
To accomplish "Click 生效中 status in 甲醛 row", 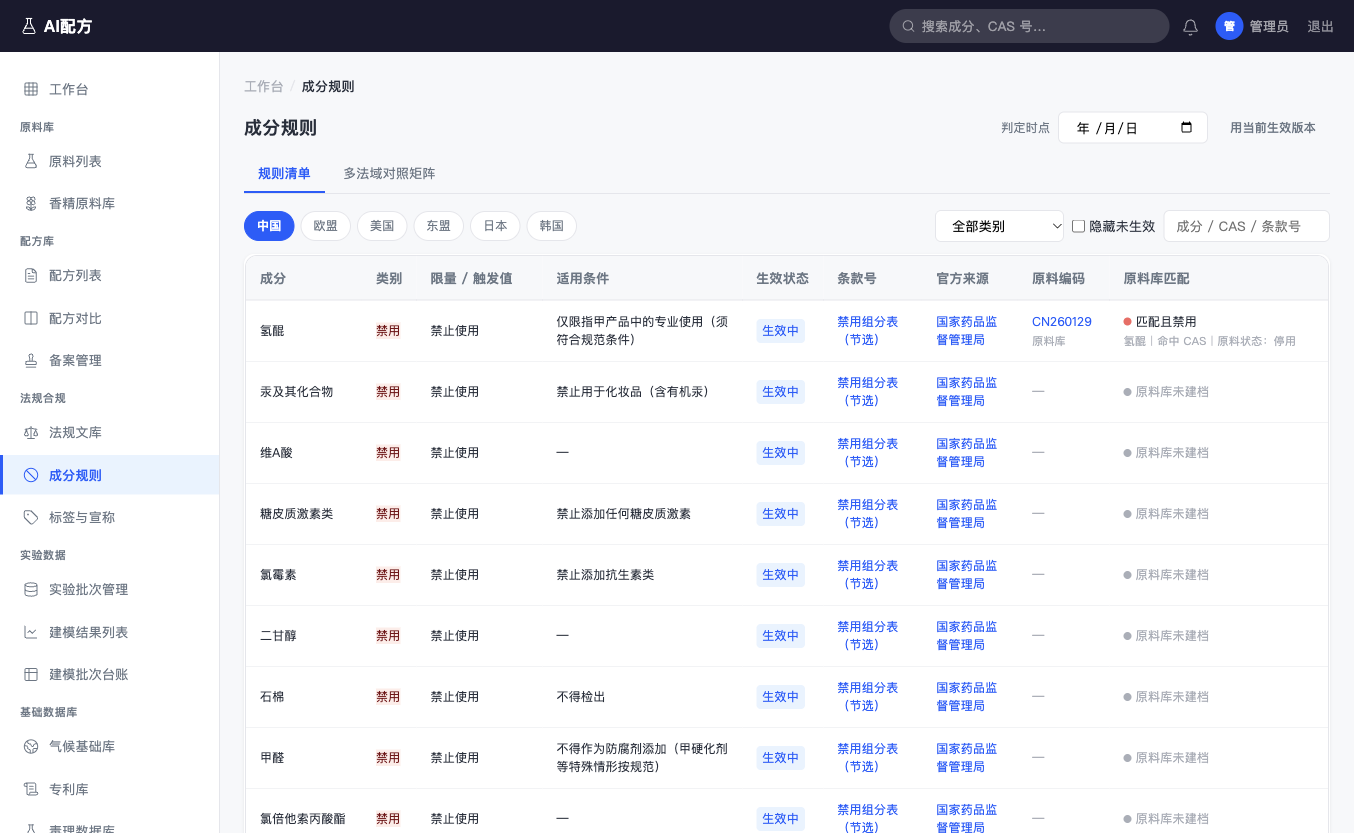I will (780, 758).
